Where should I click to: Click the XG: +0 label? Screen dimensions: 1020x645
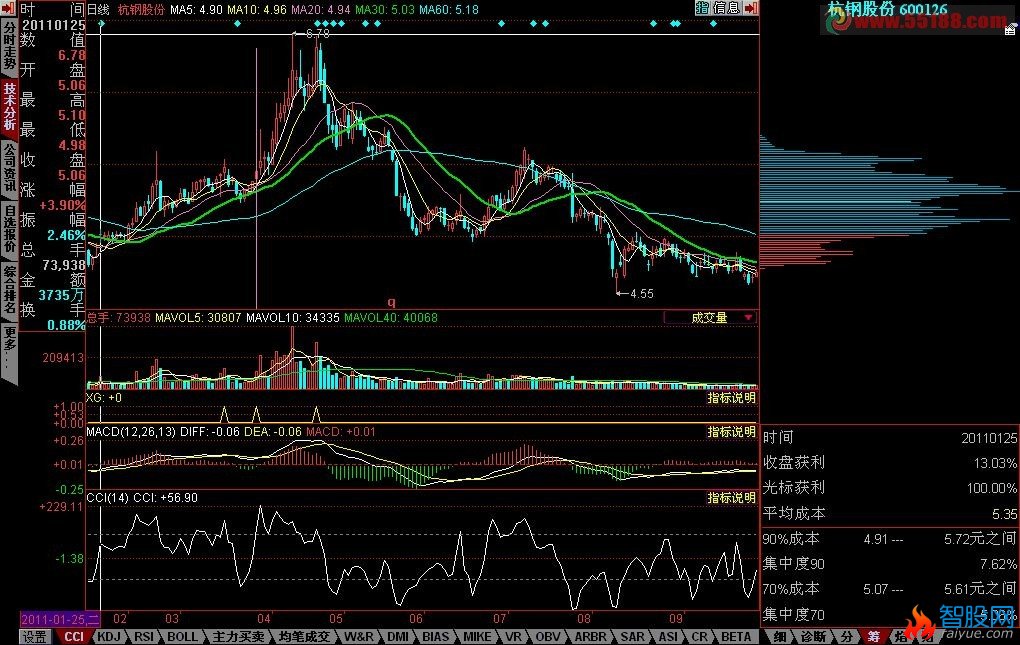click(104, 397)
